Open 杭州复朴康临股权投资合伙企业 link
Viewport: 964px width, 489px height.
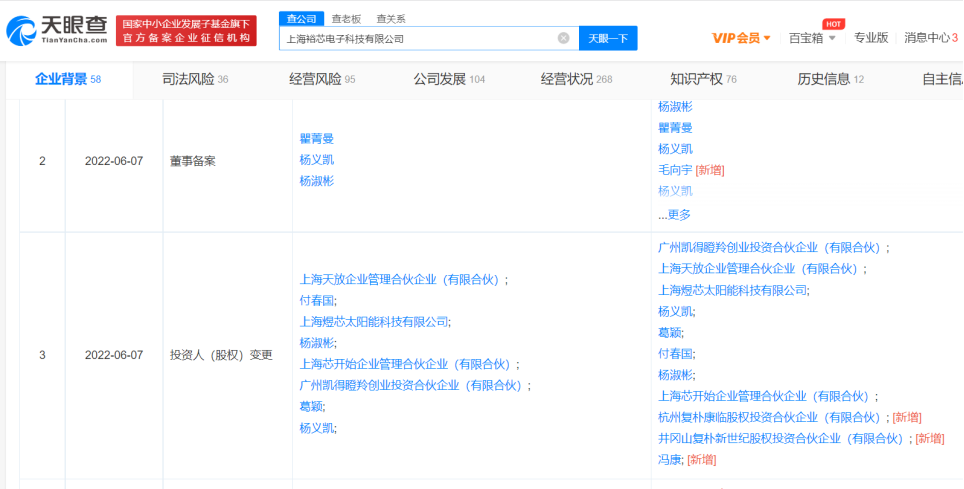tap(770, 418)
